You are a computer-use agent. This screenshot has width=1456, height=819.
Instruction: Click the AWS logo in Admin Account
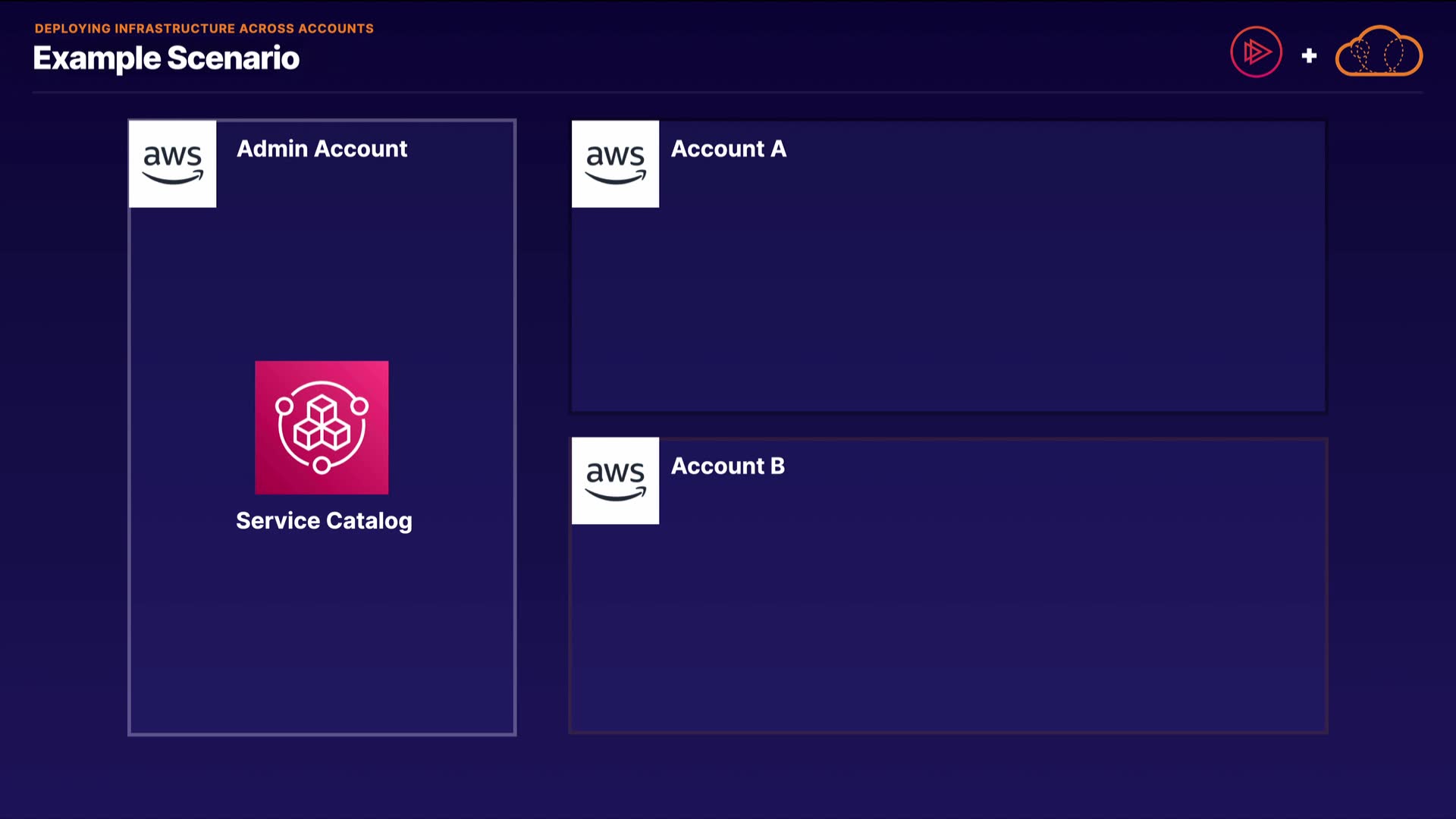[172, 164]
